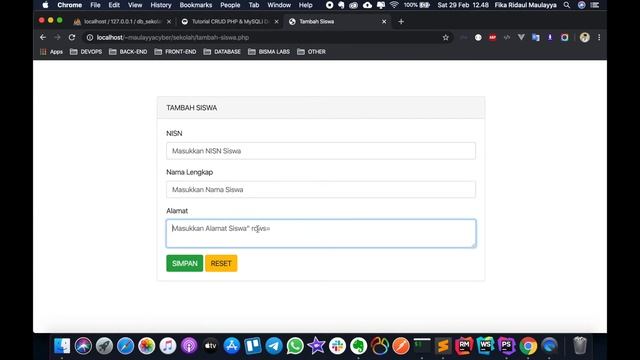Open Photos from the dock
640x360 pixels.
147,346
